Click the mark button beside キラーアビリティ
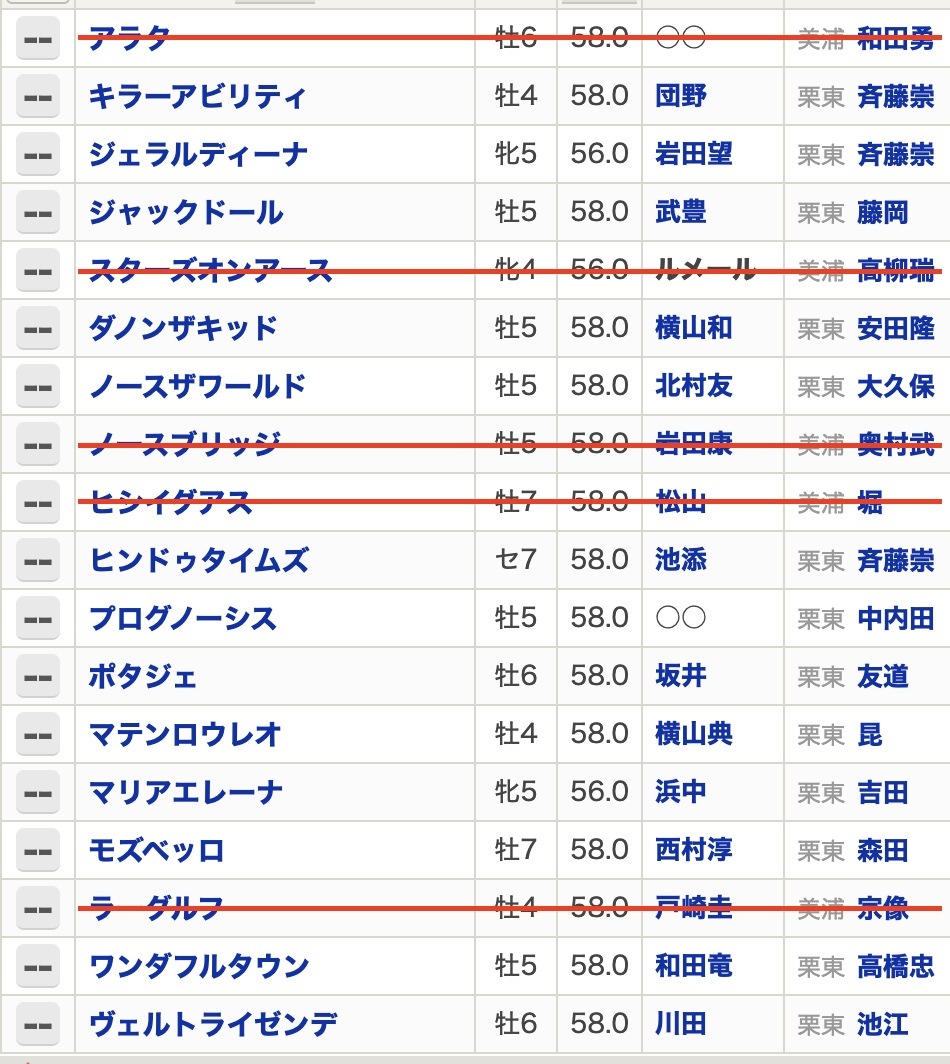The width and height of the screenshot is (950, 1064). (37, 97)
